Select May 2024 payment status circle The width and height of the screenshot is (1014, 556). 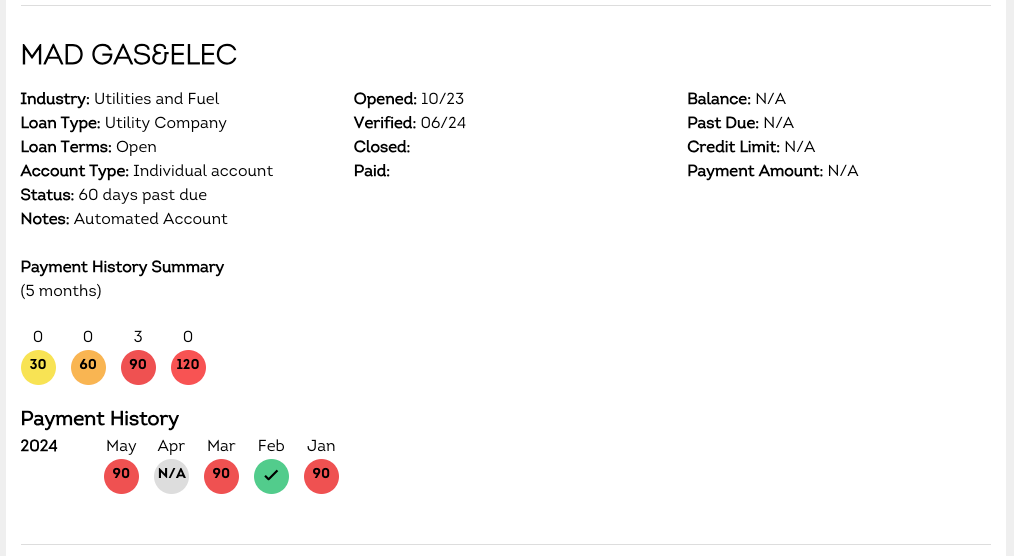click(122, 476)
